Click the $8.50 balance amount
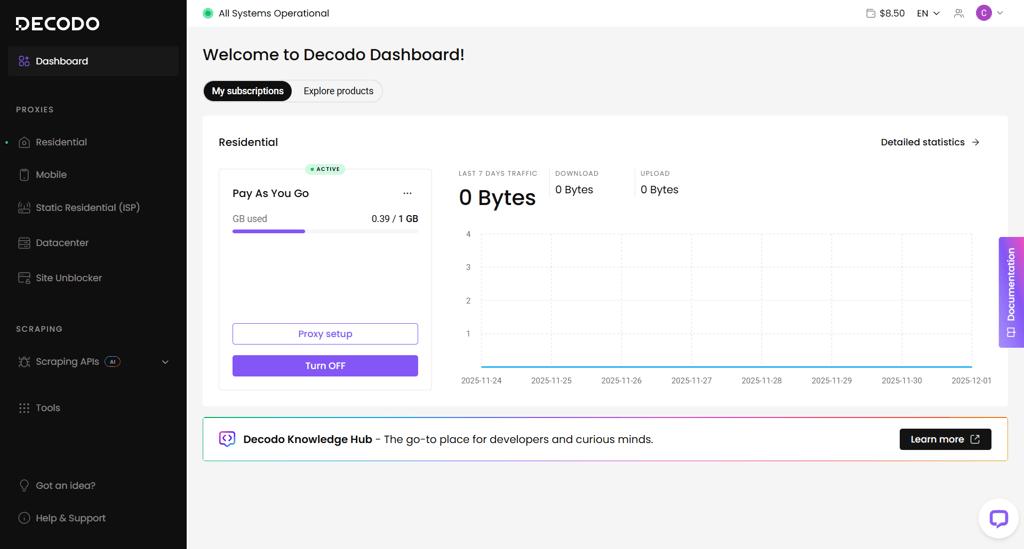 click(x=892, y=13)
